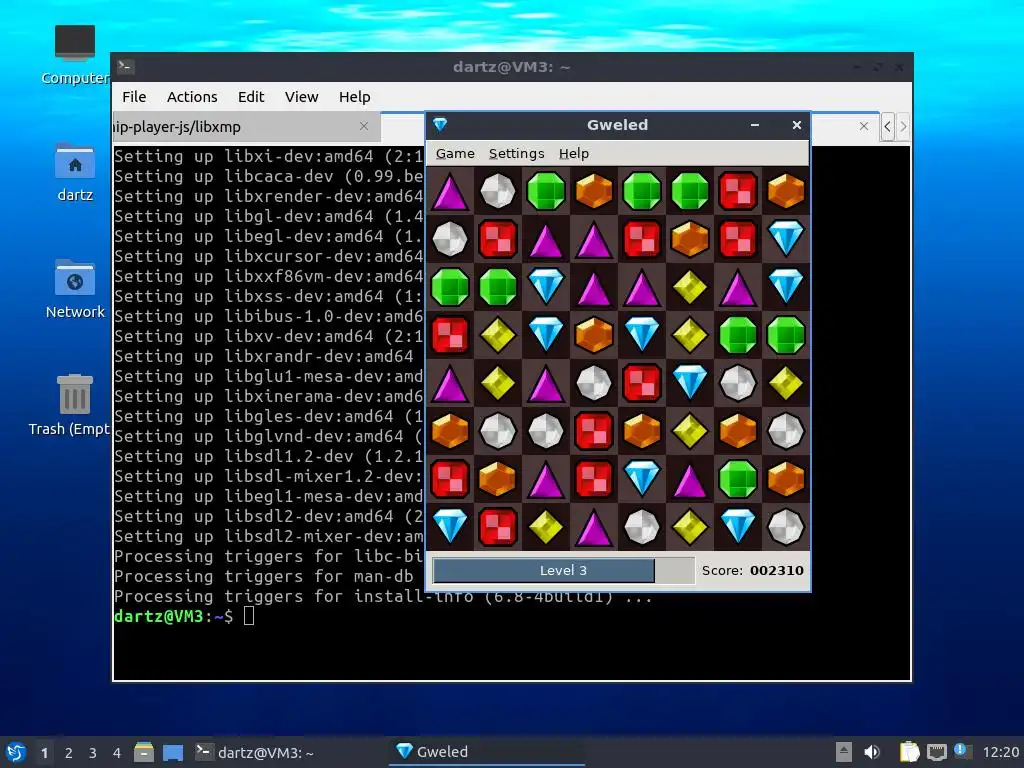1024x768 pixels.
Task: Close the ip-player-js/libxmp terminal tab
Action: (364, 126)
